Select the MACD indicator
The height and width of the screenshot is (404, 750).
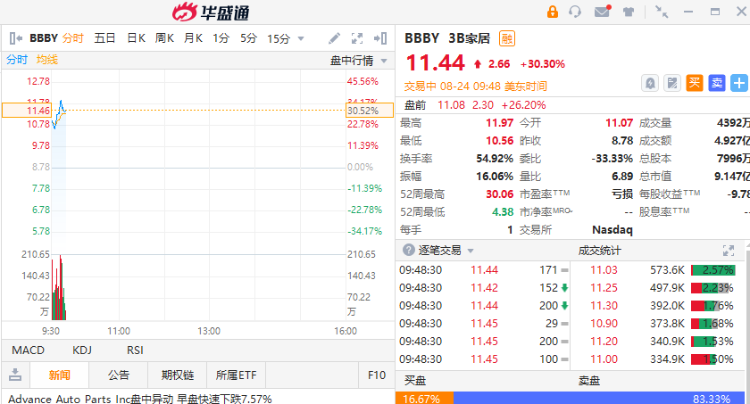tap(28, 350)
